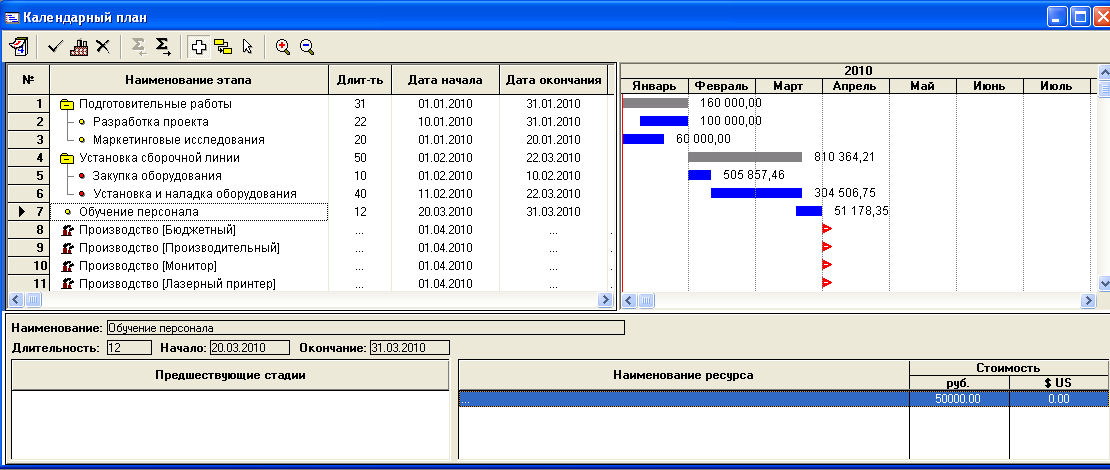Click the Длит-ть column header
This screenshot has height=470, width=1110.
(360, 80)
